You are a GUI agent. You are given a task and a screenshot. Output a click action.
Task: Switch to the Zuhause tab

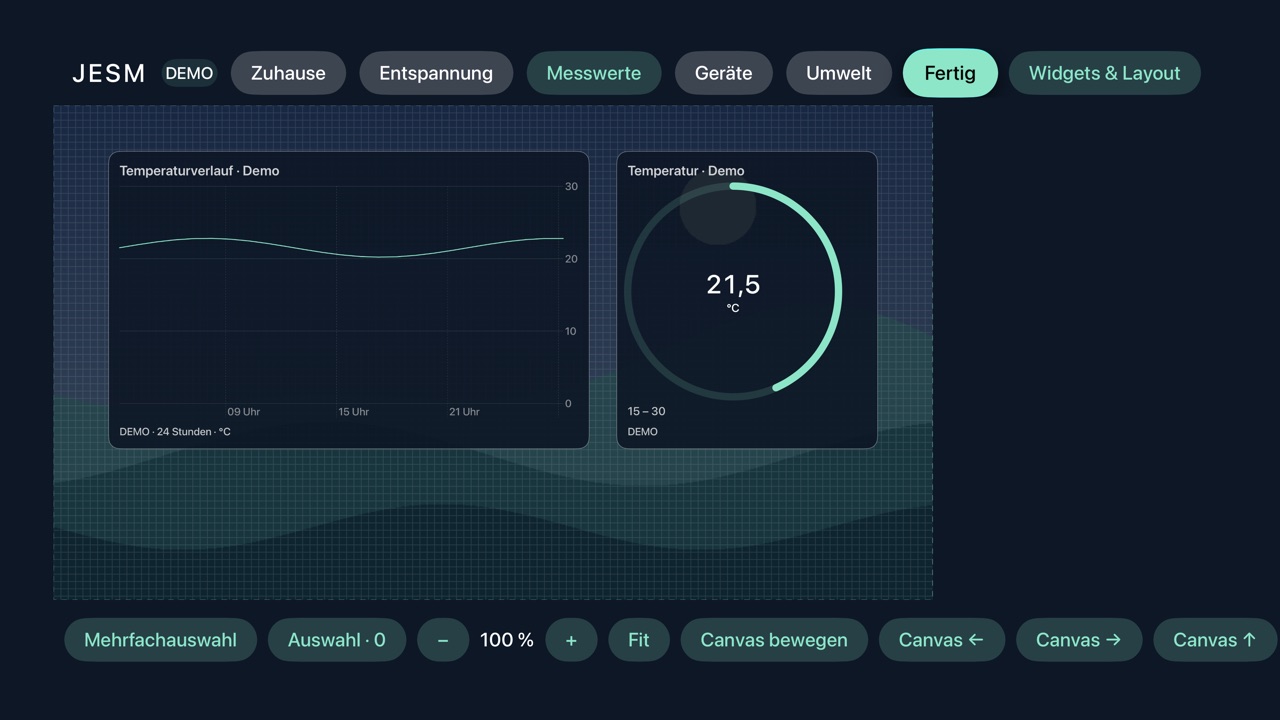click(288, 73)
